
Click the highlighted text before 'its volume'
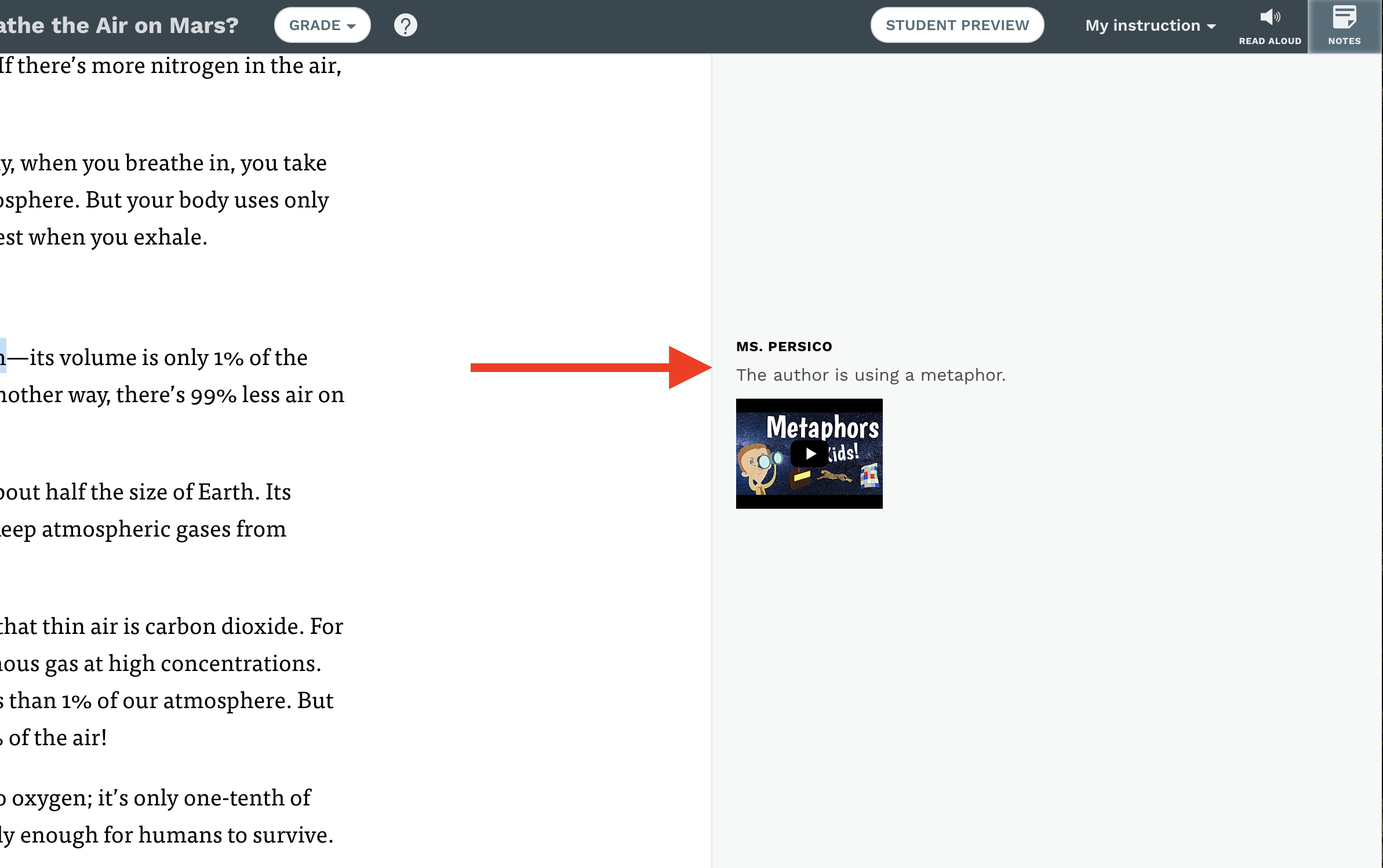pos(3,356)
